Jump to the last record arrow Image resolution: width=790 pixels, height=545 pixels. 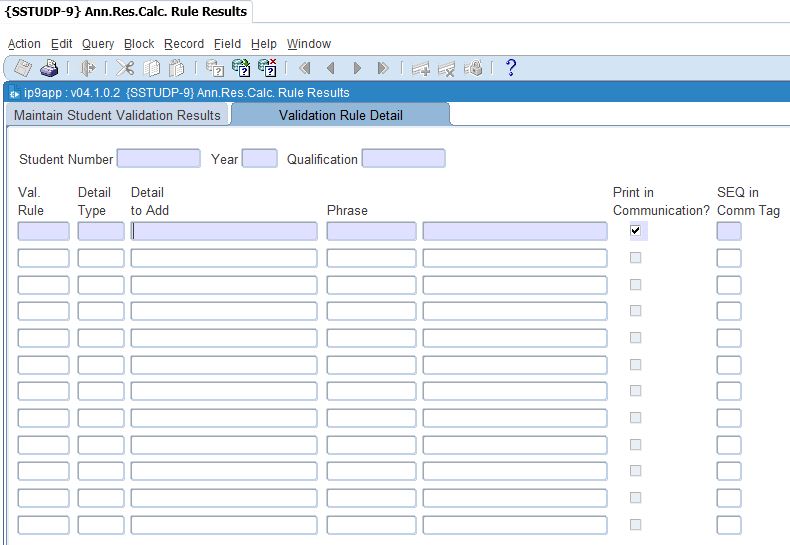tap(383, 68)
